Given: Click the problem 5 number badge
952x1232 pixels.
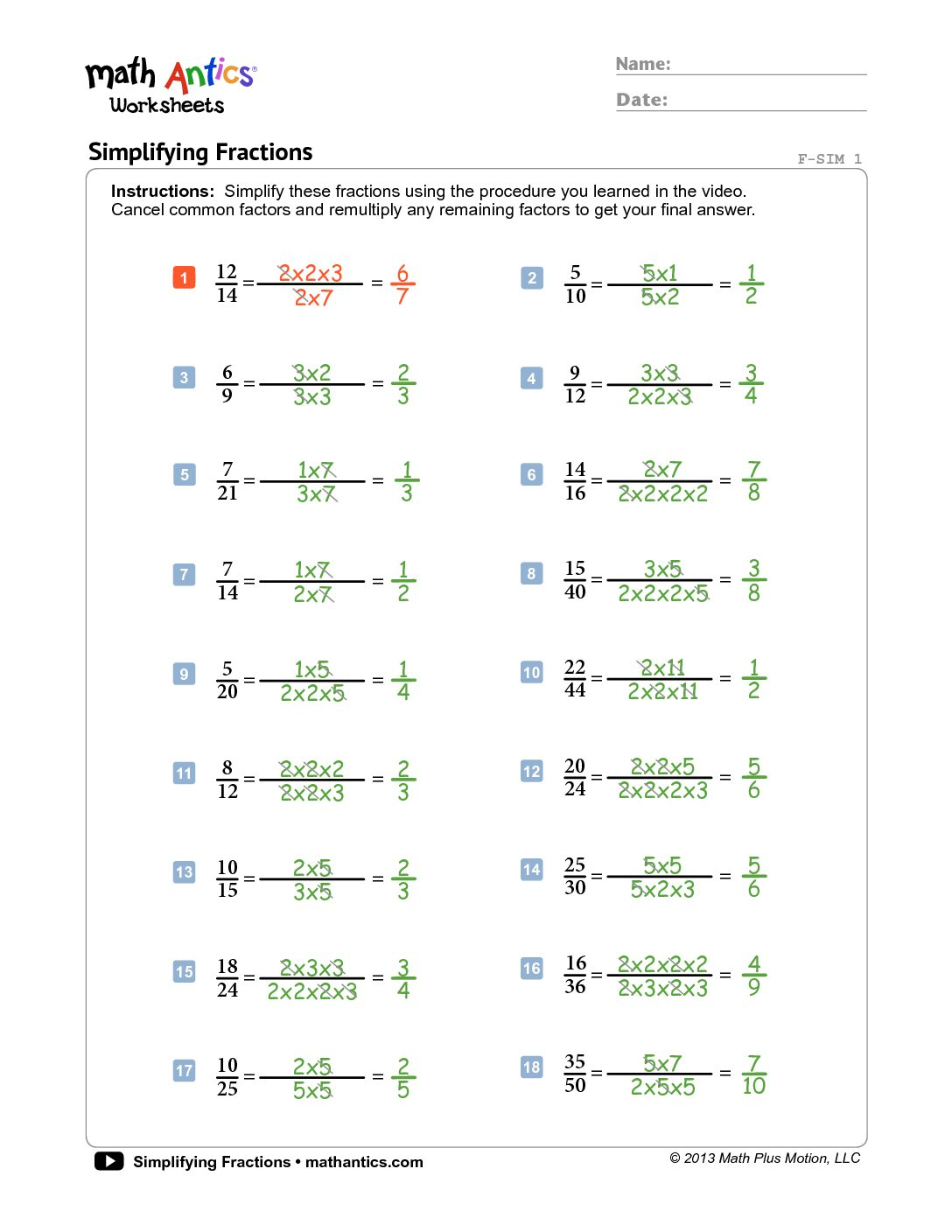Looking at the screenshot, I should click(x=184, y=475).
